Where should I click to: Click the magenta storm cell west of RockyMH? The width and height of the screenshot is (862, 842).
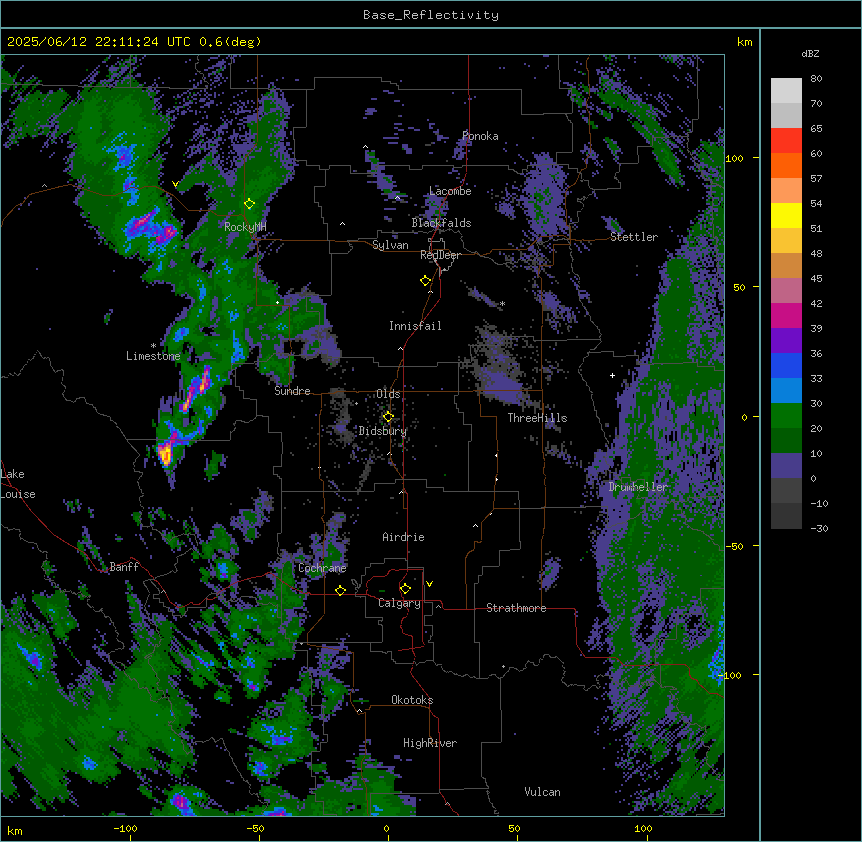(150, 227)
